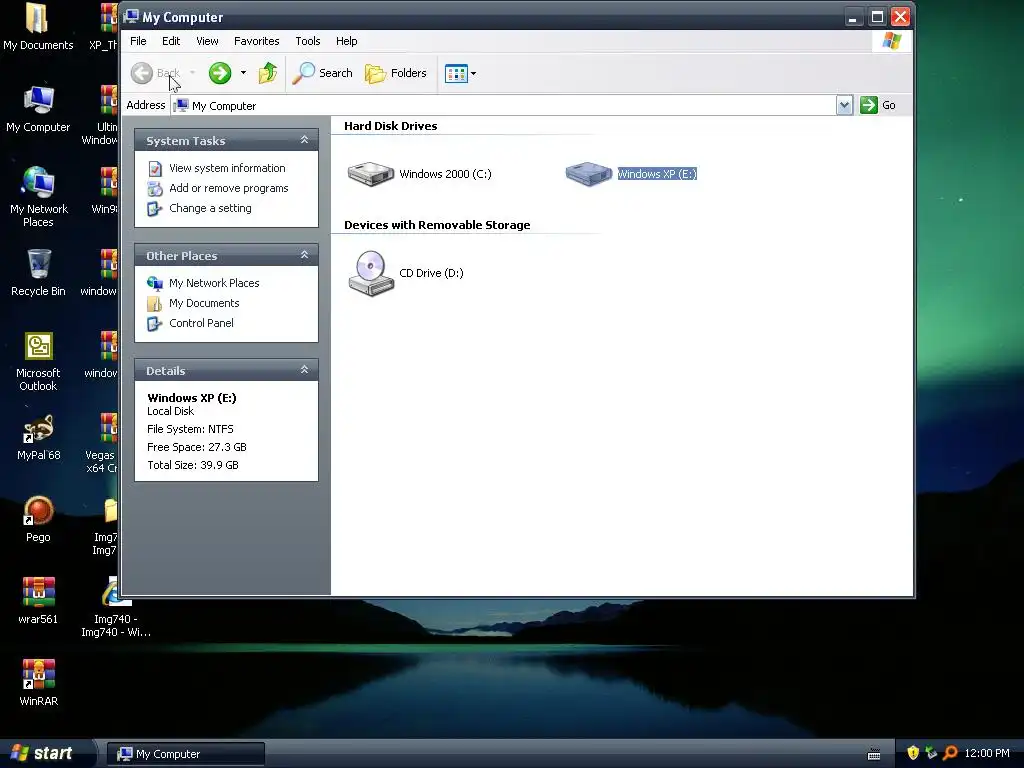Open the Address bar dropdown arrow

[x=844, y=105]
